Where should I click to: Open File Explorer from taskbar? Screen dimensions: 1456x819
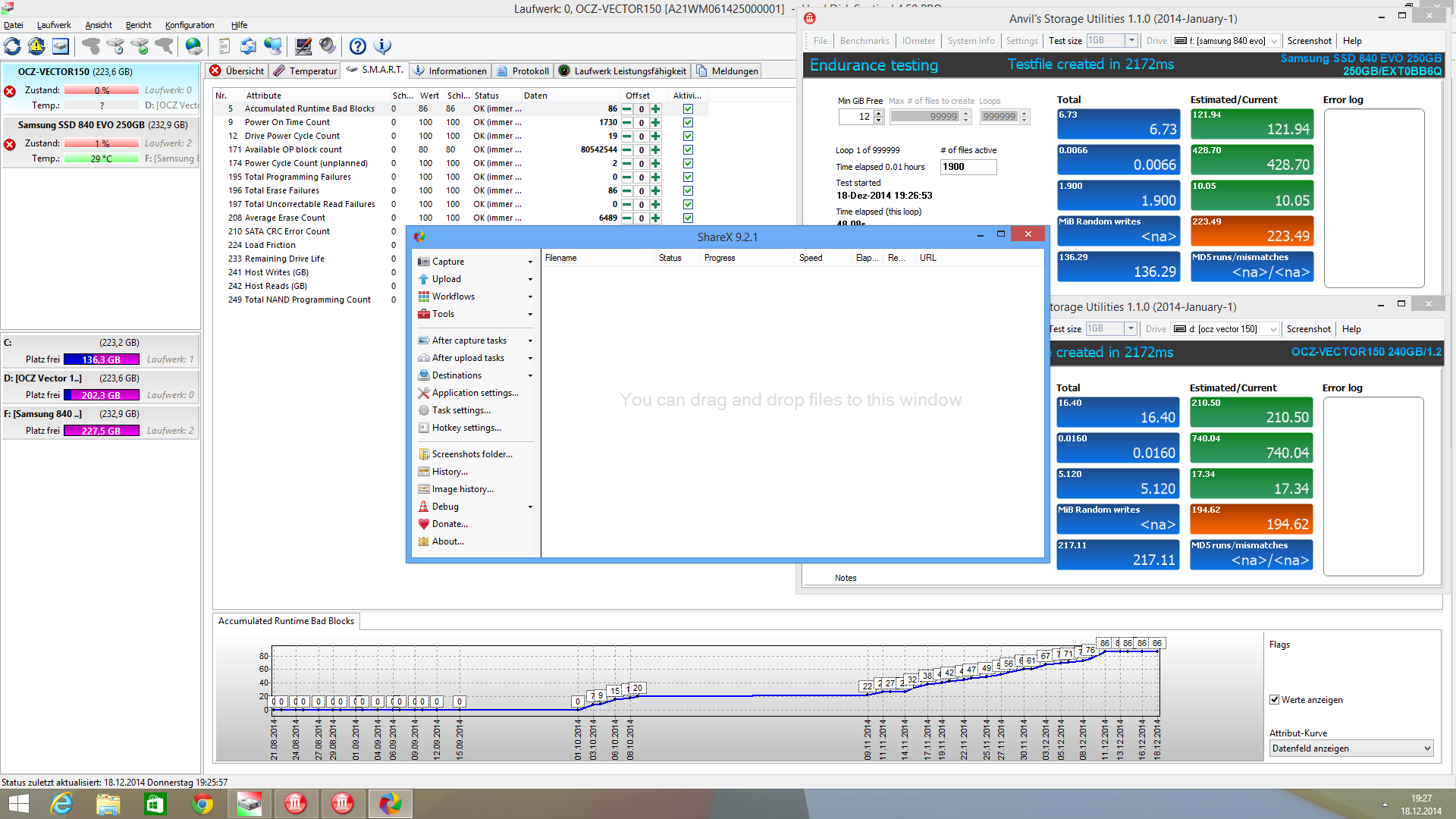(x=108, y=804)
